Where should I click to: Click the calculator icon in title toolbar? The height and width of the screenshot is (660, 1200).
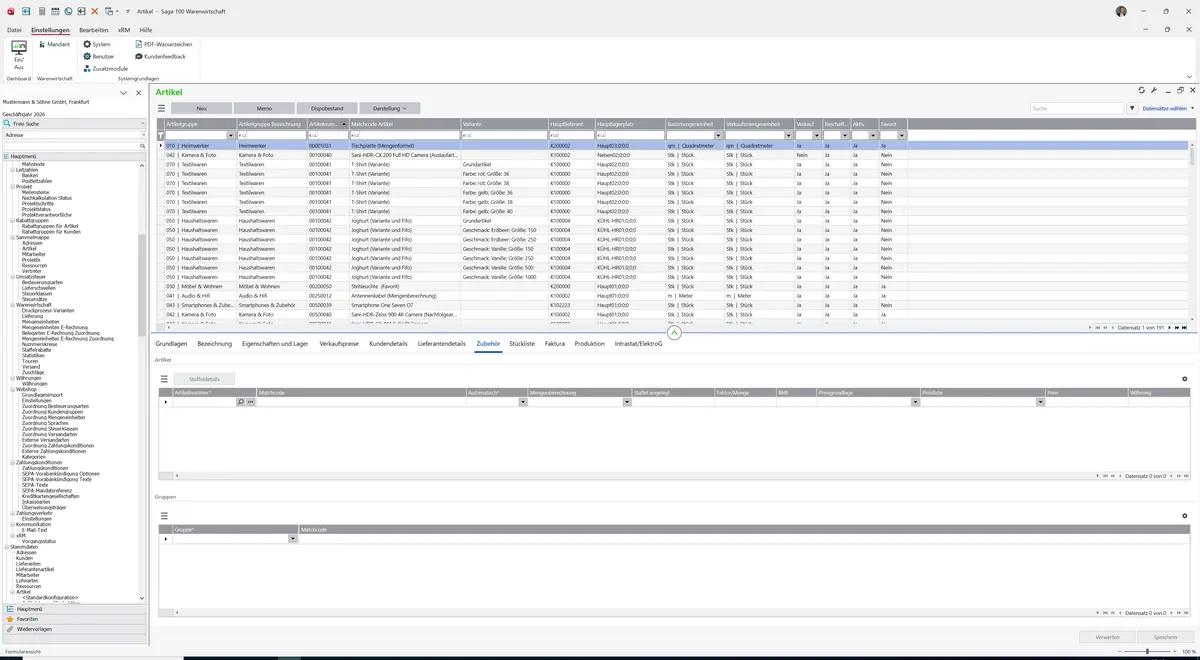point(41,11)
